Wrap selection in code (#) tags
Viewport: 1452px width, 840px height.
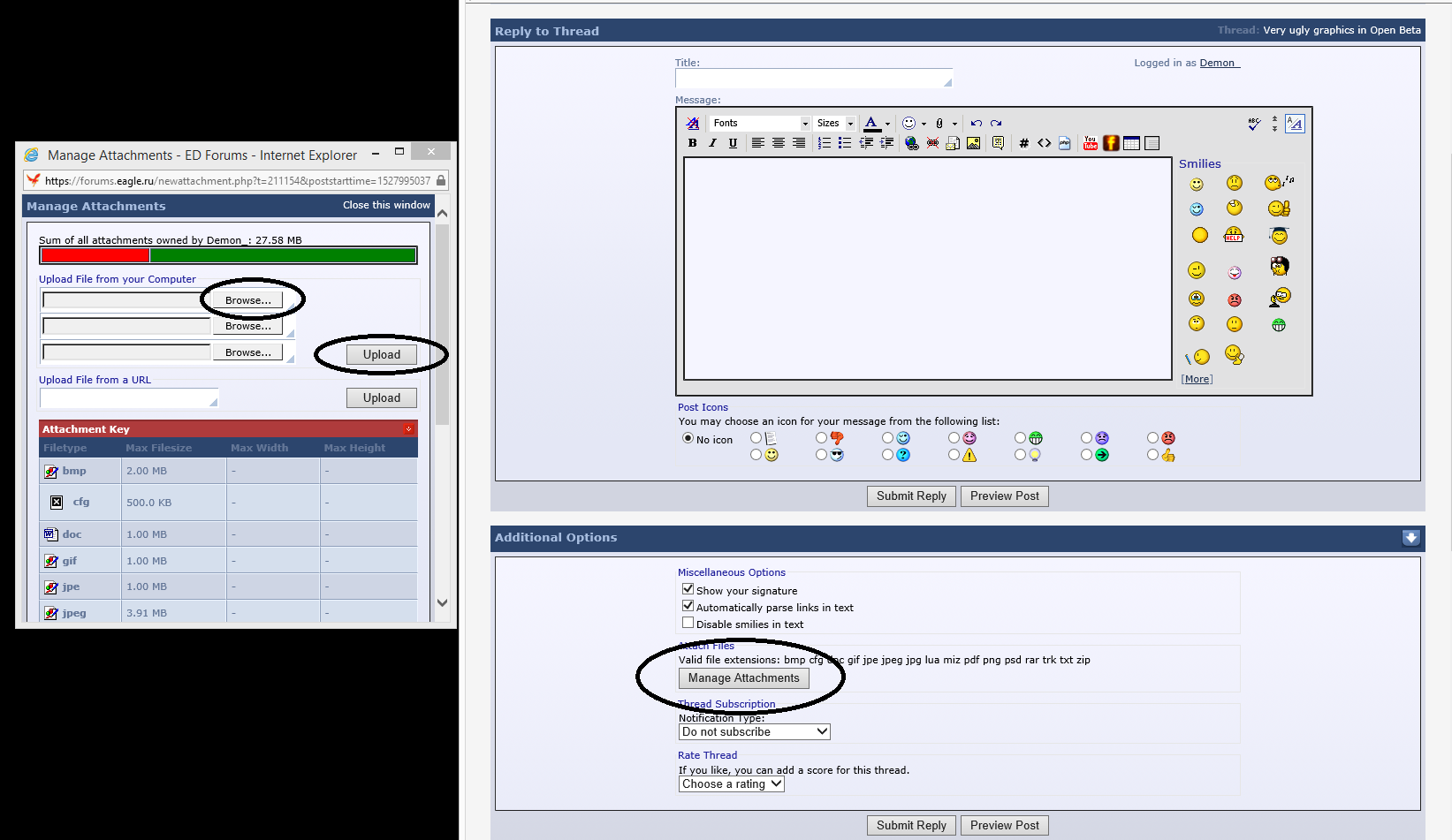1023,143
